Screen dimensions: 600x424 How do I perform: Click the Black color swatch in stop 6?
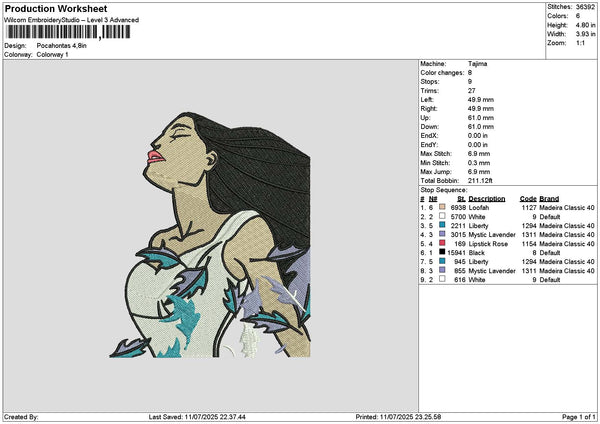[440, 253]
